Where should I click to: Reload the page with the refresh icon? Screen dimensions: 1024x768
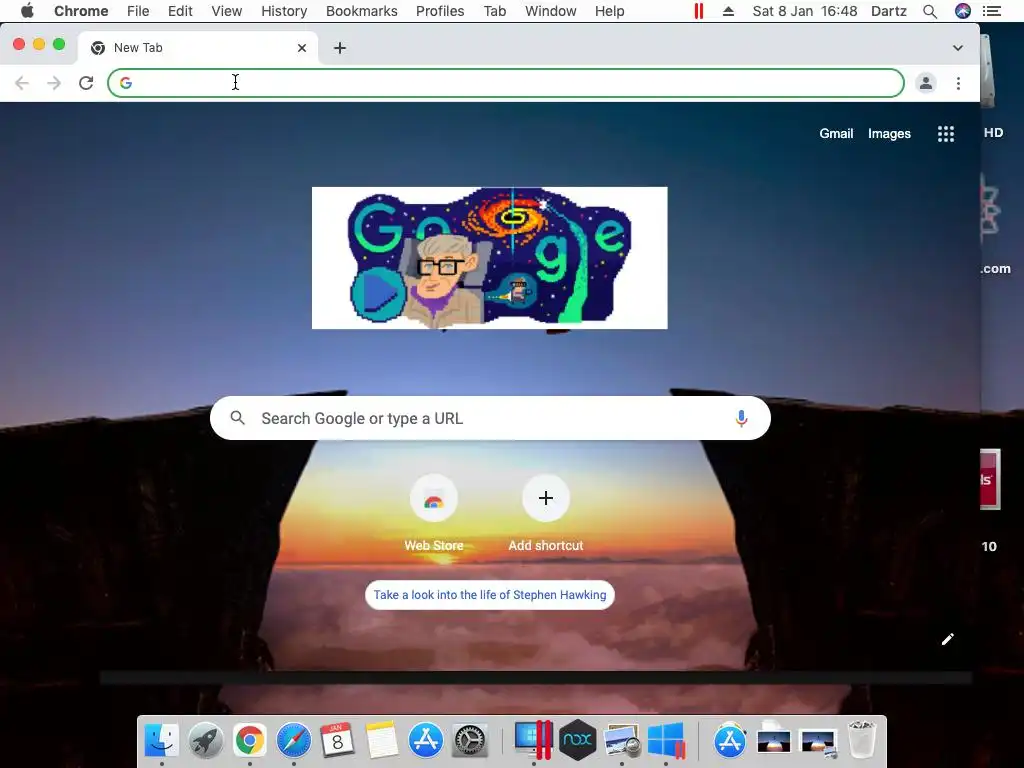86,83
